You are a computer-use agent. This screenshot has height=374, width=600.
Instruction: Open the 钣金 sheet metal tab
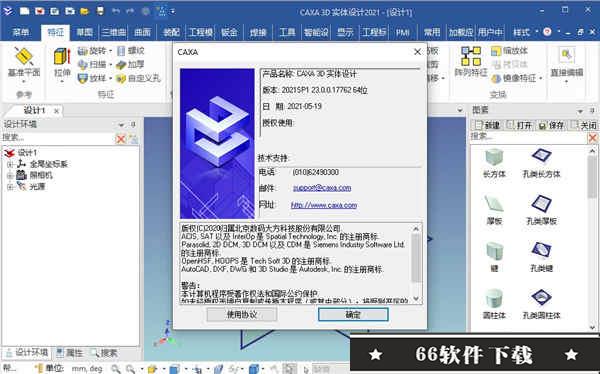click(229, 33)
